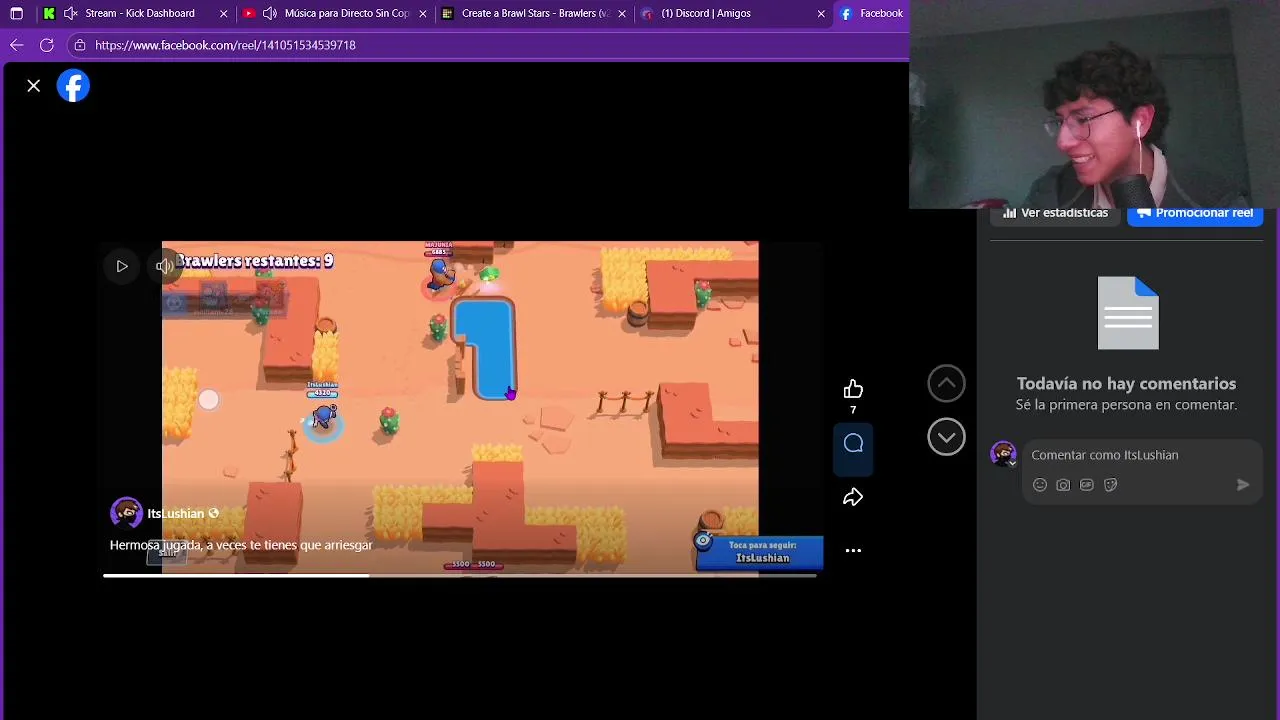The width and height of the screenshot is (1280, 720).
Task: Reload the current page
Action: pos(46,45)
